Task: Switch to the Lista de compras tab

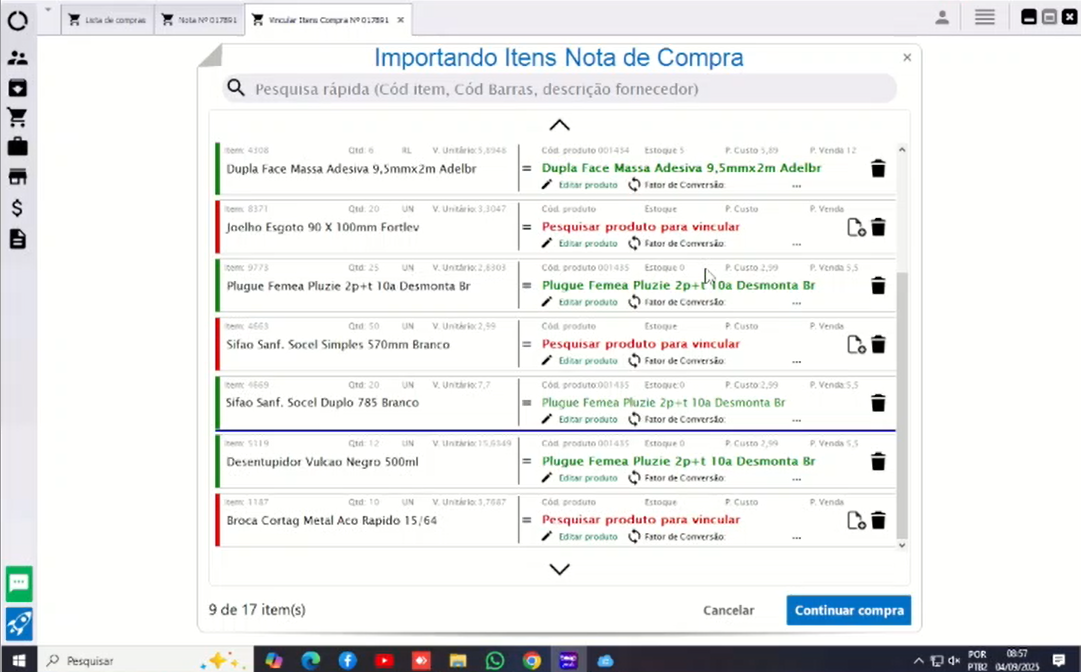Action: click(107, 20)
